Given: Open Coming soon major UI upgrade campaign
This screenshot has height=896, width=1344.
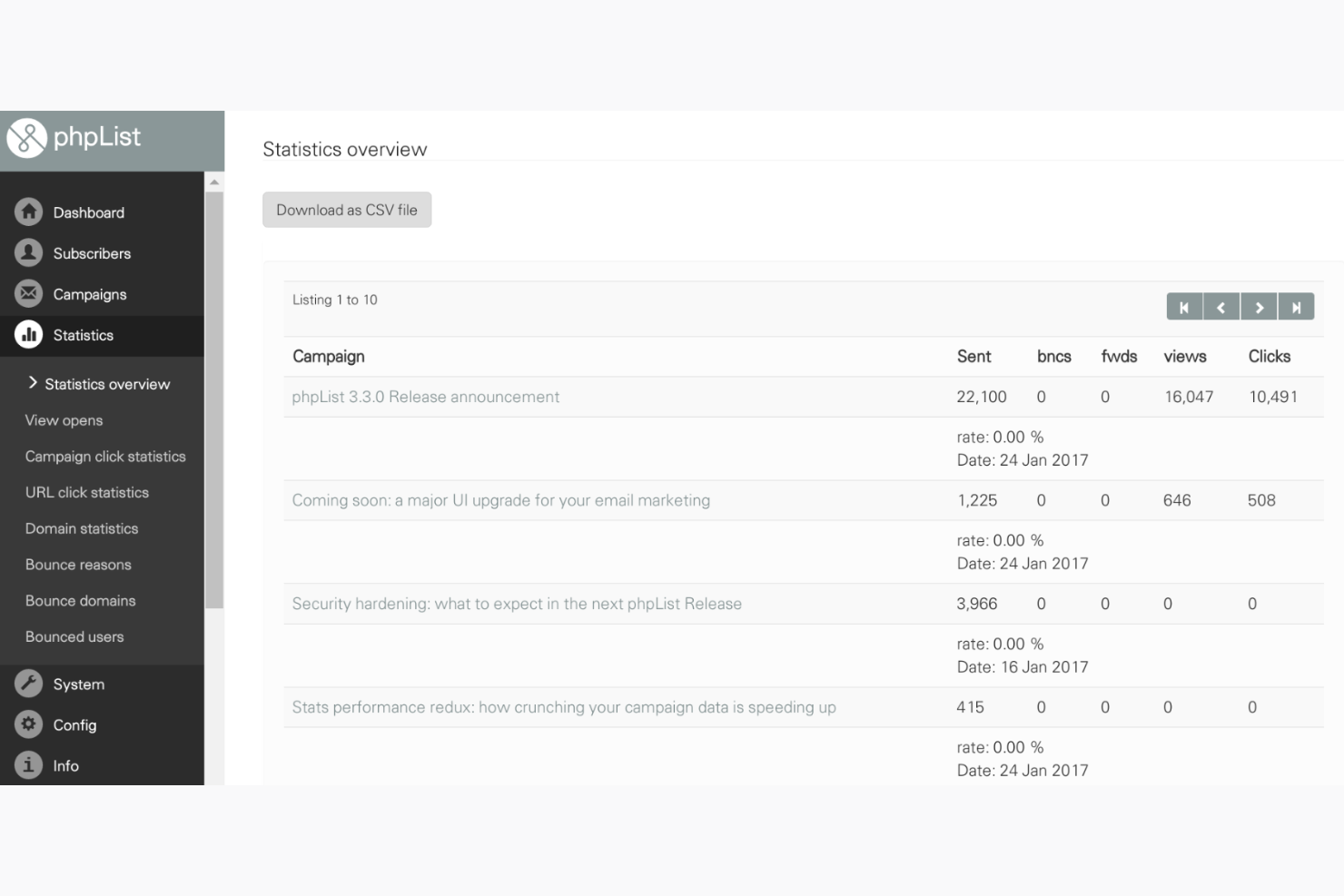Looking at the screenshot, I should (501, 500).
